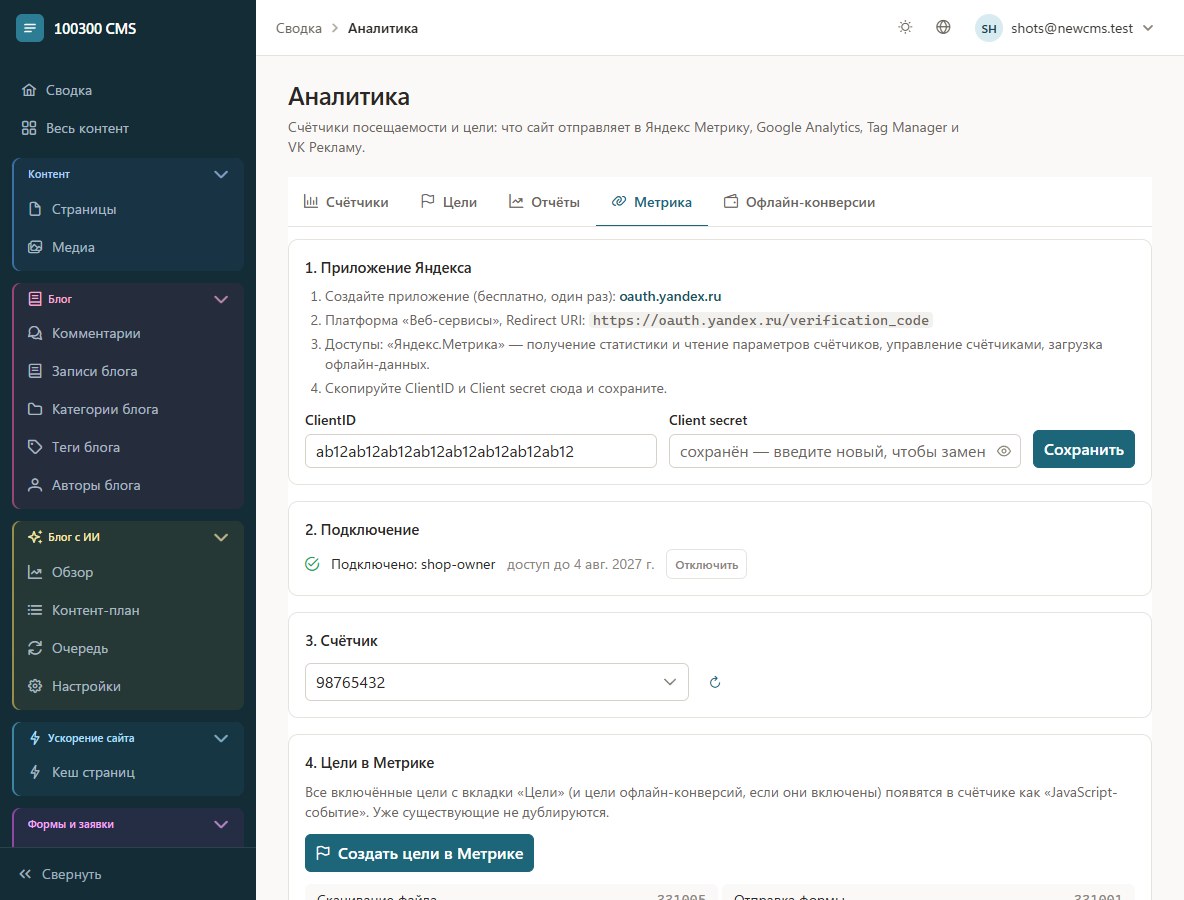The height and width of the screenshot is (900, 1184).
Task: Collapse the Формы и заявки section chevron
Action: [x=220, y=824]
